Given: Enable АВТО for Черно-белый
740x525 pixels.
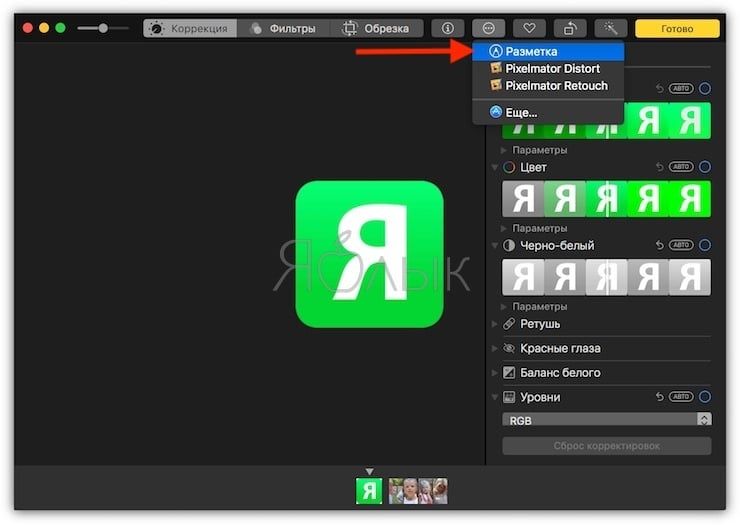Looking at the screenshot, I should click(x=681, y=245).
